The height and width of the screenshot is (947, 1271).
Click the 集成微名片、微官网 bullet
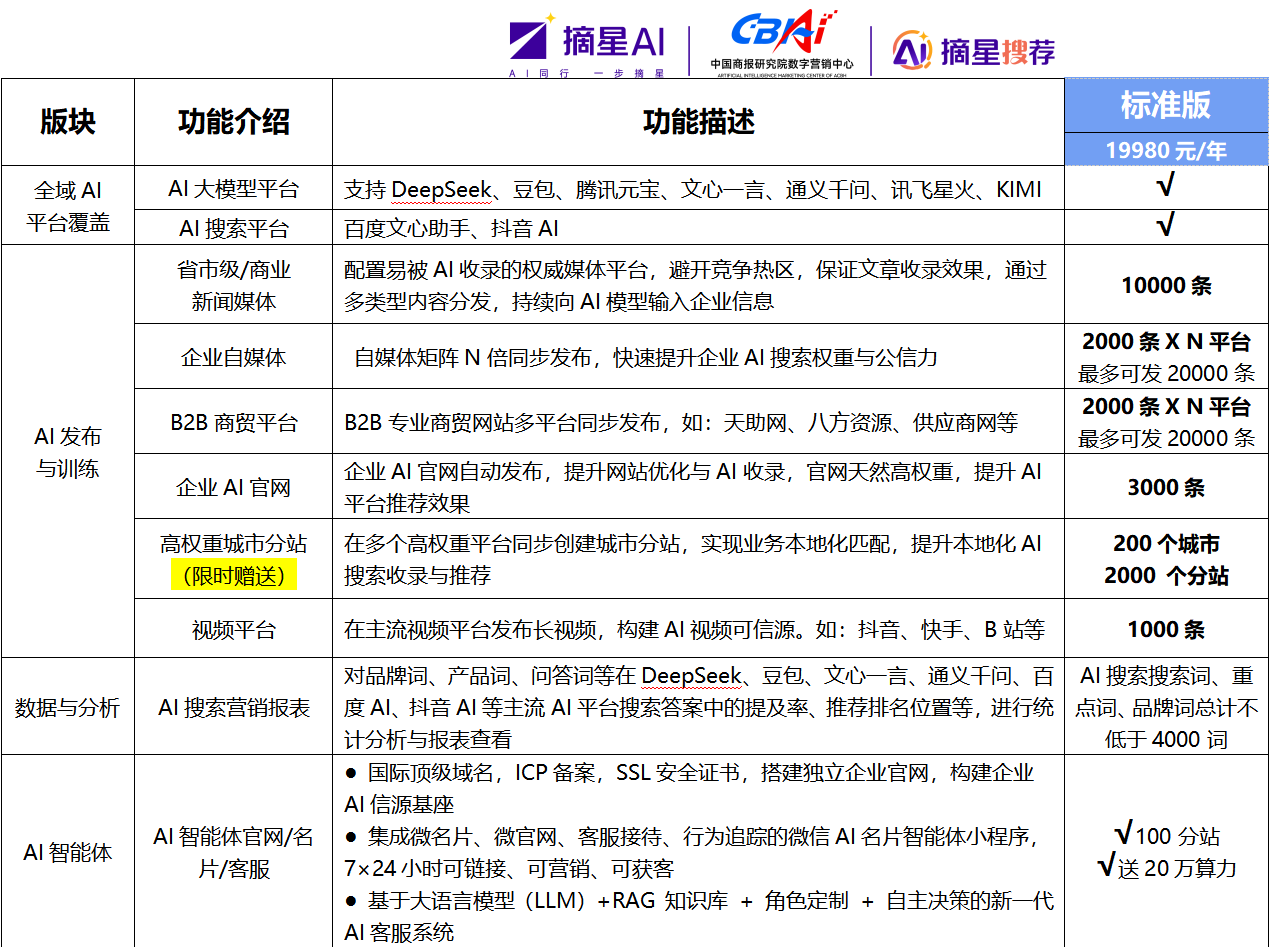(693, 852)
